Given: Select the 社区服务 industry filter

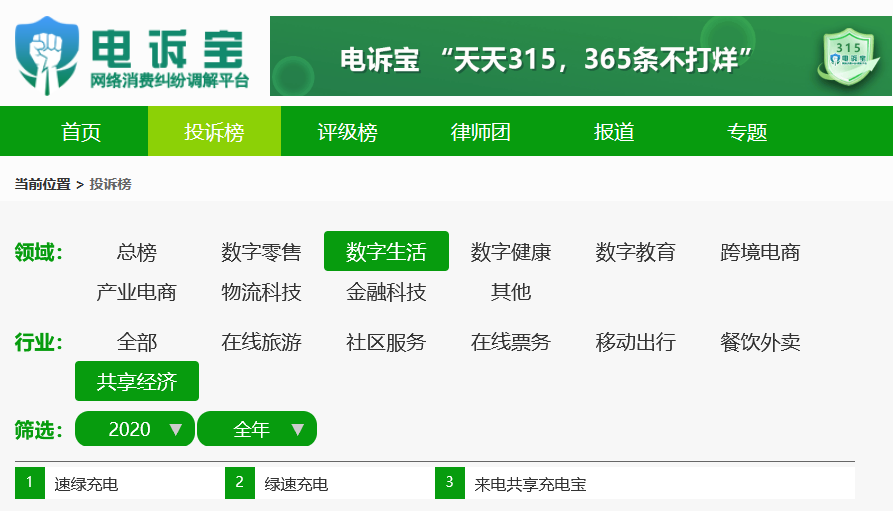Looking at the screenshot, I should [386, 342].
